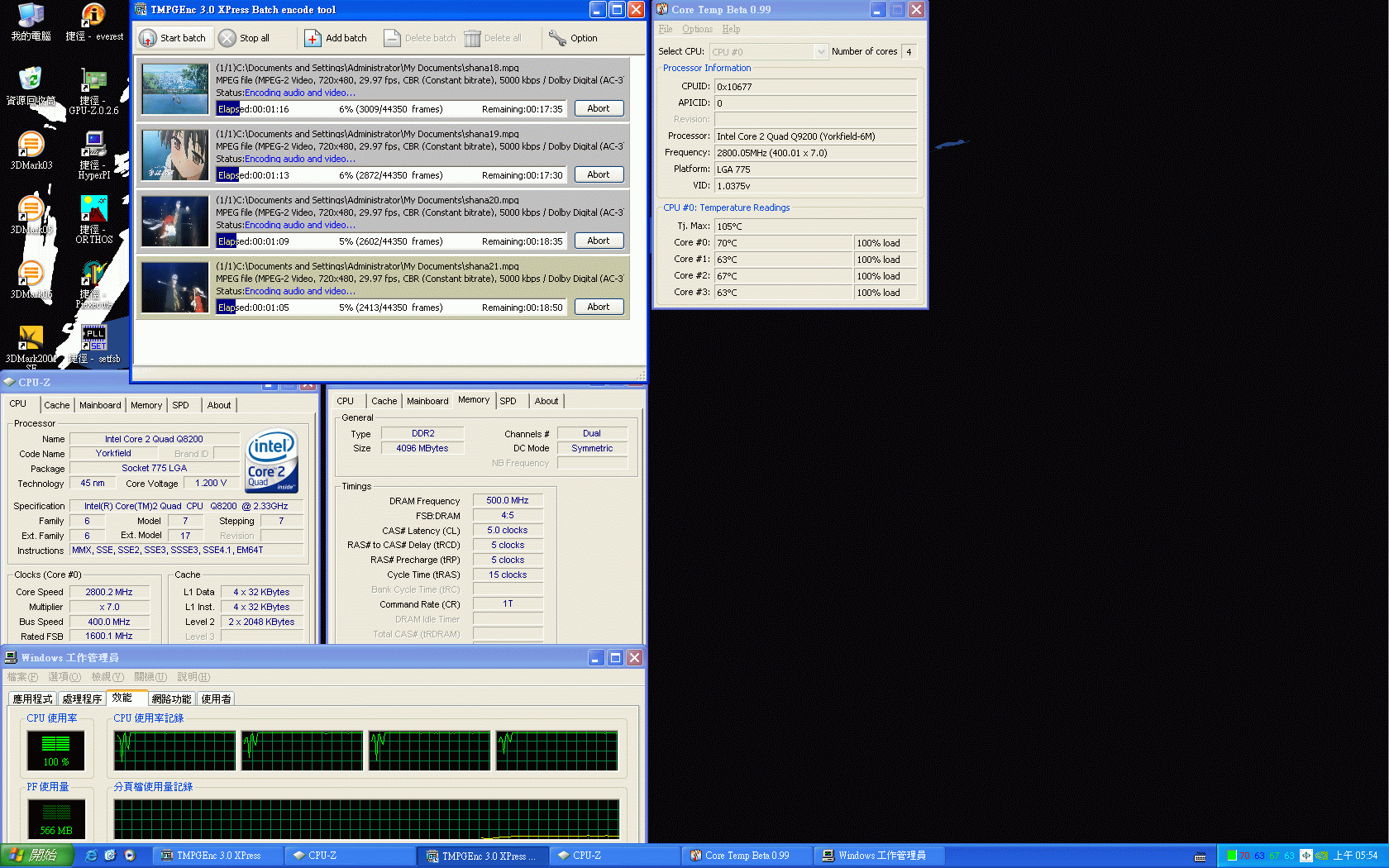1389x868 pixels.
Task: Abort the shana20.mpg encoding job
Action: point(599,241)
